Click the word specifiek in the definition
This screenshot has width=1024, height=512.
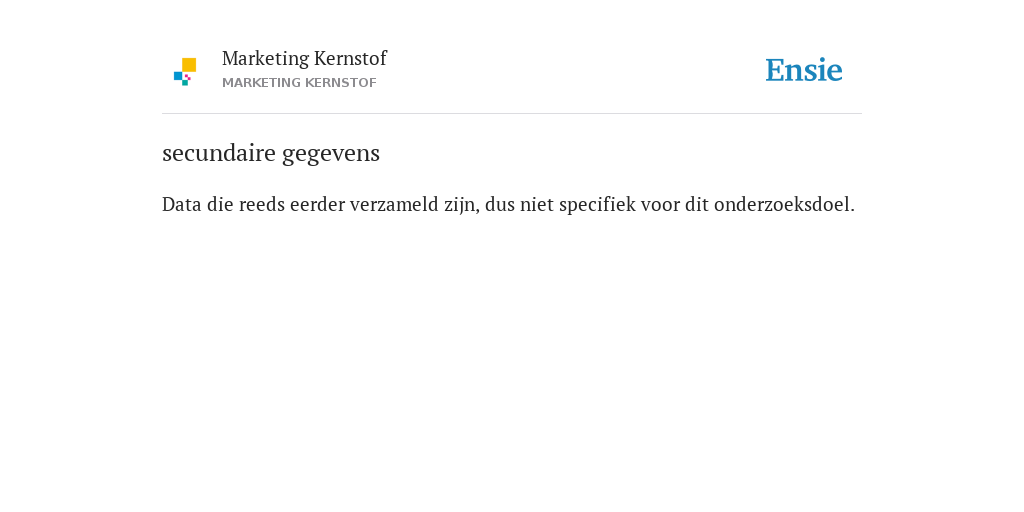pyautogui.click(x=597, y=205)
